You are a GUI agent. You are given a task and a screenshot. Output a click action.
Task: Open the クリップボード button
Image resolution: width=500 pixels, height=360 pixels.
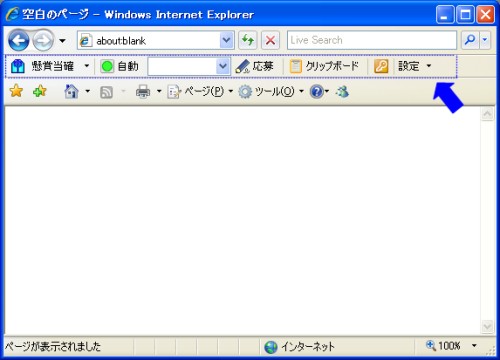click(x=324, y=66)
